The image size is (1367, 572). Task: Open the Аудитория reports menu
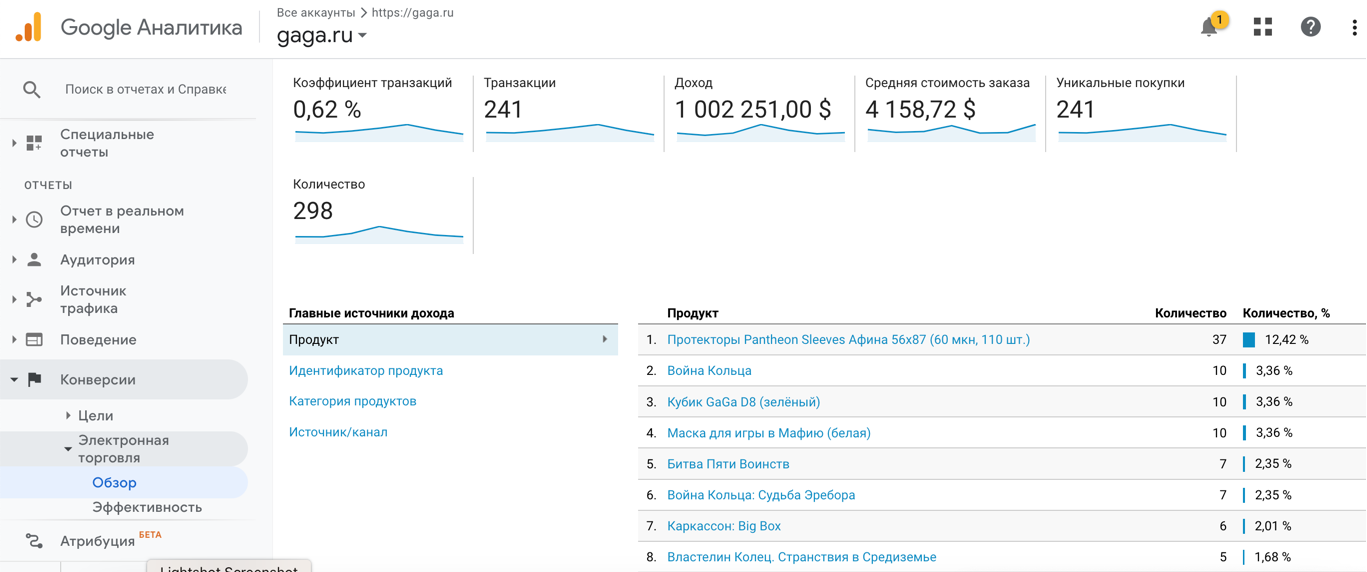[97, 260]
